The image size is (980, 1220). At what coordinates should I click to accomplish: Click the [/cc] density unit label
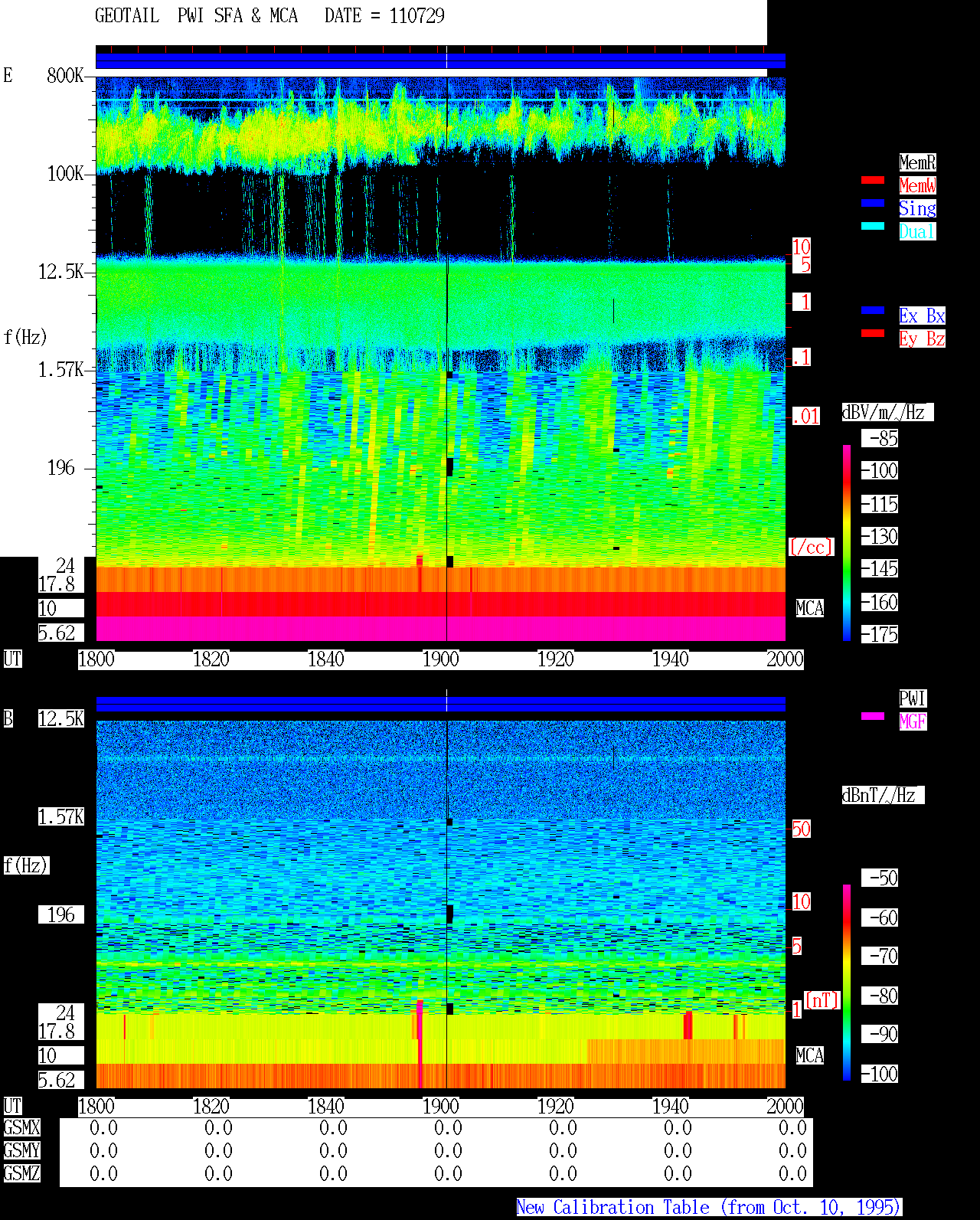pos(811,548)
